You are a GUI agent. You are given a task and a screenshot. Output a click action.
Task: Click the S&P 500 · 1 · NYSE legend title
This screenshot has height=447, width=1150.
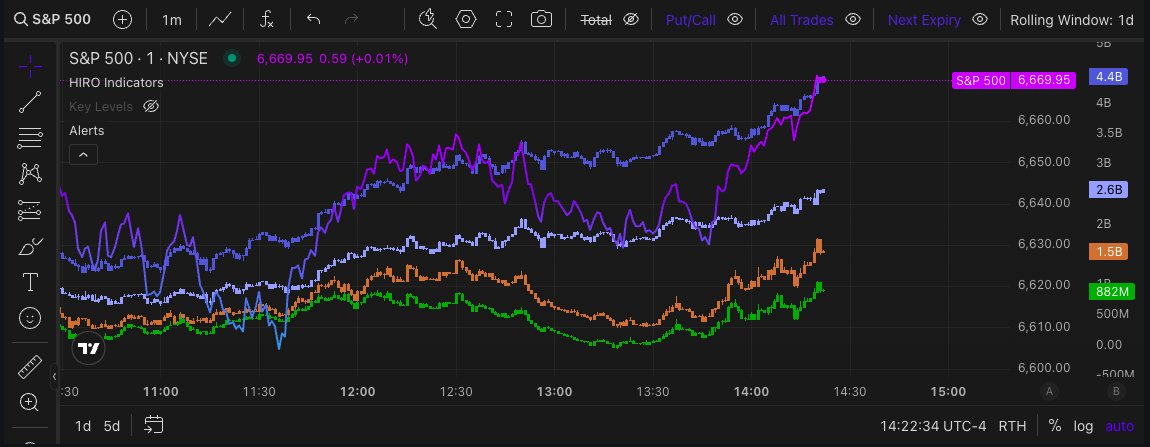tap(139, 58)
